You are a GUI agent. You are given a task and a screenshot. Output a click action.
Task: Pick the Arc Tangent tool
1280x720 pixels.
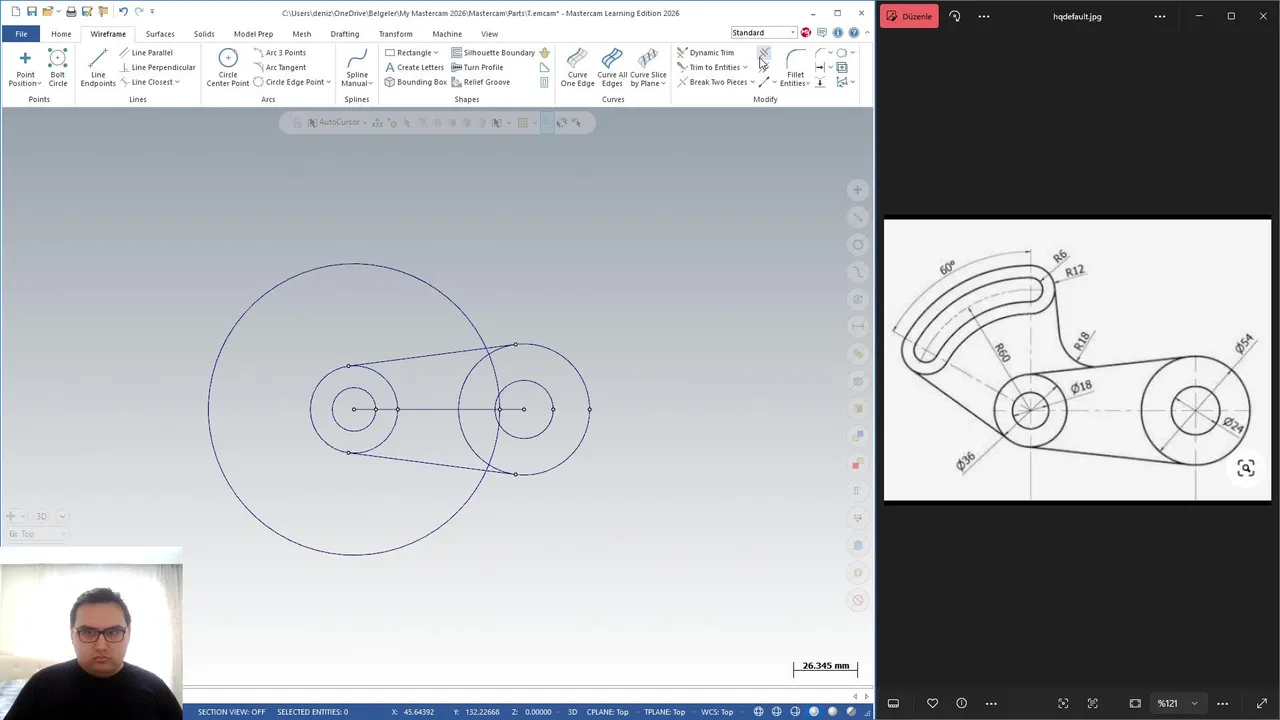click(x=280, y=67)
